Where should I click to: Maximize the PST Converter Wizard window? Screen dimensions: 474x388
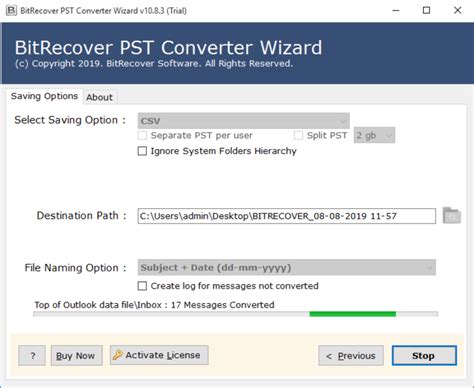click(426, 10)
